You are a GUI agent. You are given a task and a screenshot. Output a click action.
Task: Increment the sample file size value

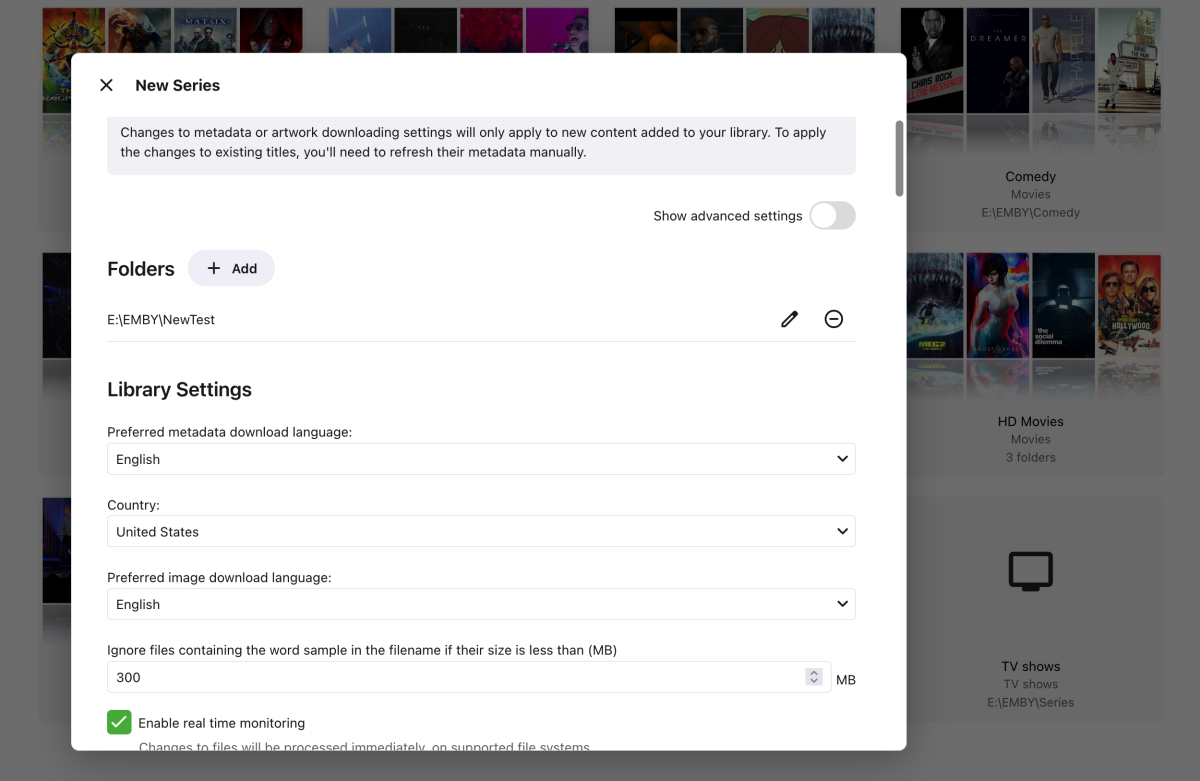[x=814, y=672]
